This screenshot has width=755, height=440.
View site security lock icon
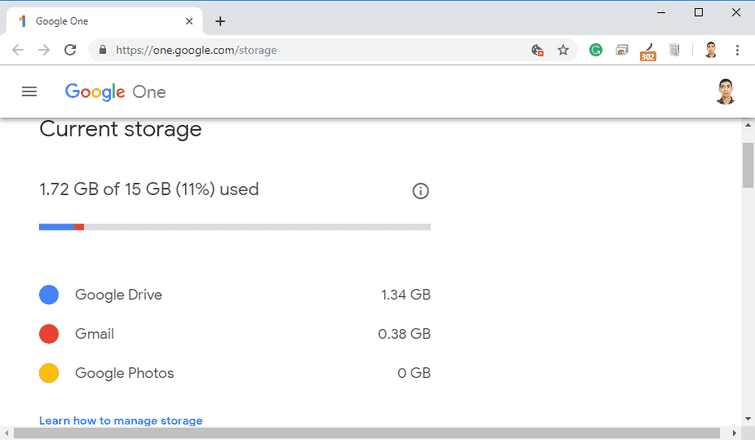tap(102, 50)
